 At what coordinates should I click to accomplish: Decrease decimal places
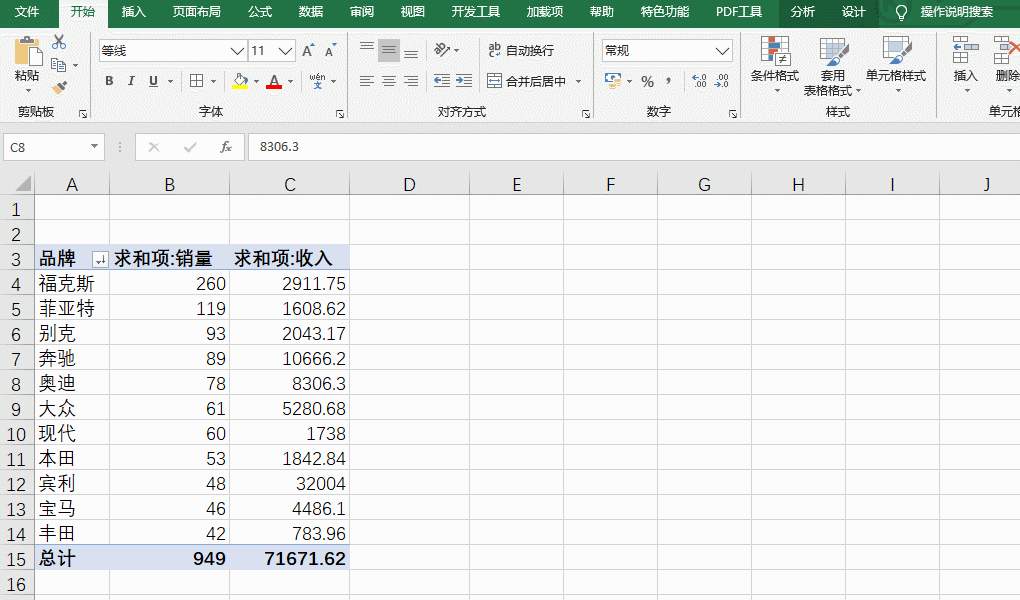(x=721, y=81)
